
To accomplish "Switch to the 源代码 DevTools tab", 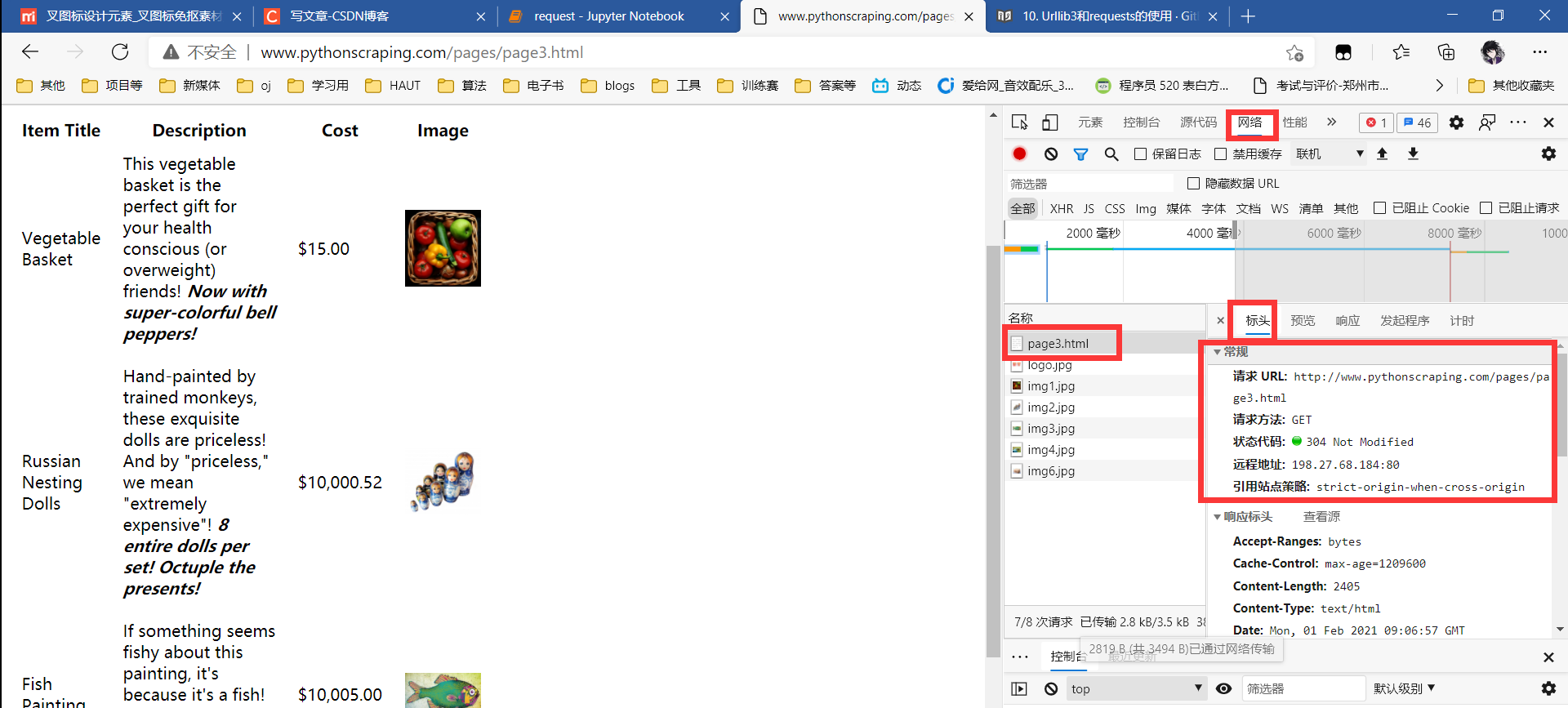I will [x=1198, y=122].
